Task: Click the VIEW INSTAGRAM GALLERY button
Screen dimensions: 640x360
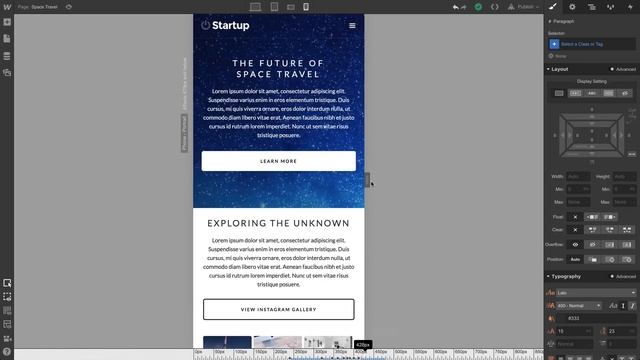Action: [x=278, y=309]
